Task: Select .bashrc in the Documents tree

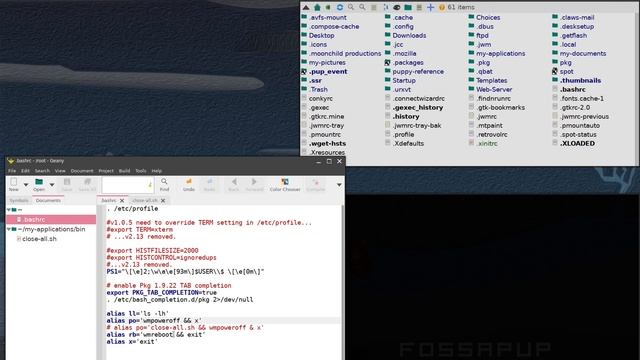Action: click(51, 220)
